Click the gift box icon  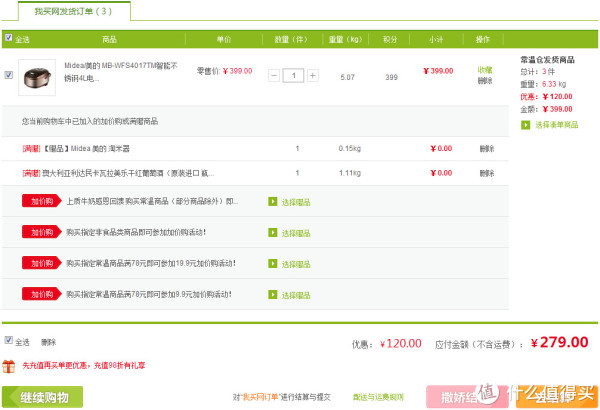tap(8, 366)
